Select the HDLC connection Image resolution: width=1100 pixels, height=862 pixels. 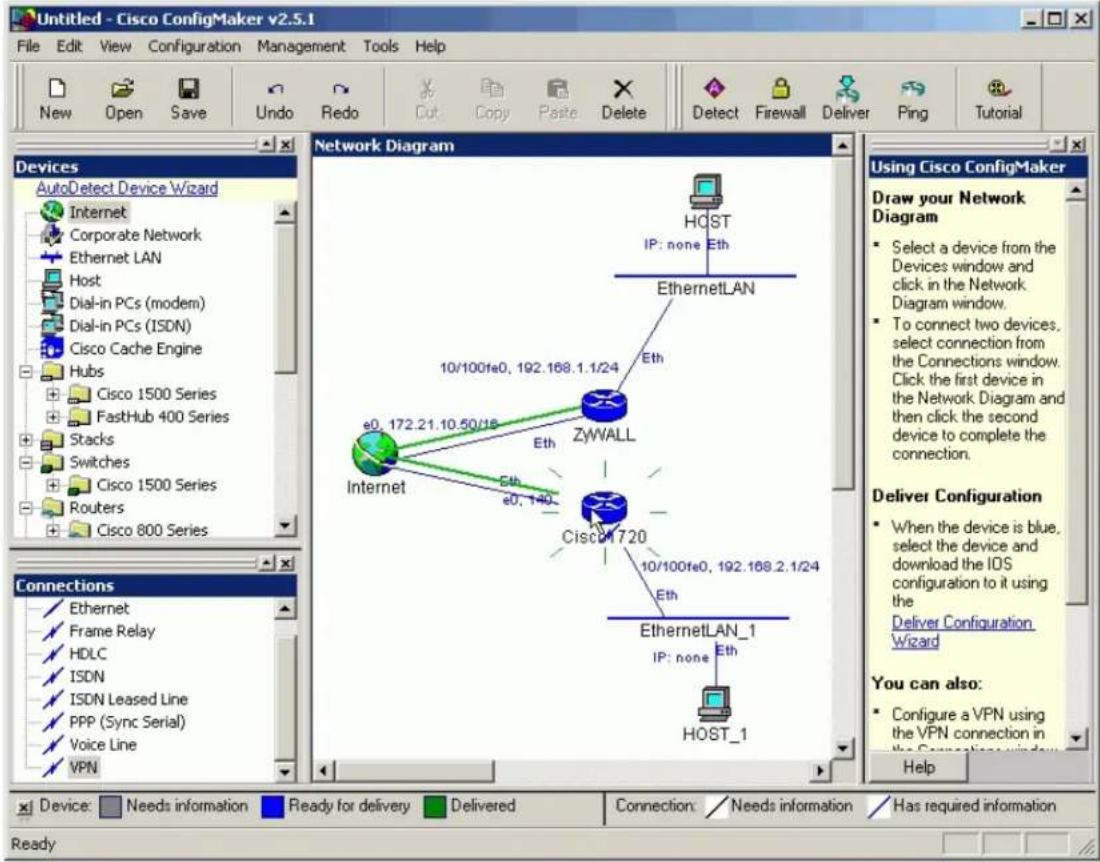click(x=88, y=654)
